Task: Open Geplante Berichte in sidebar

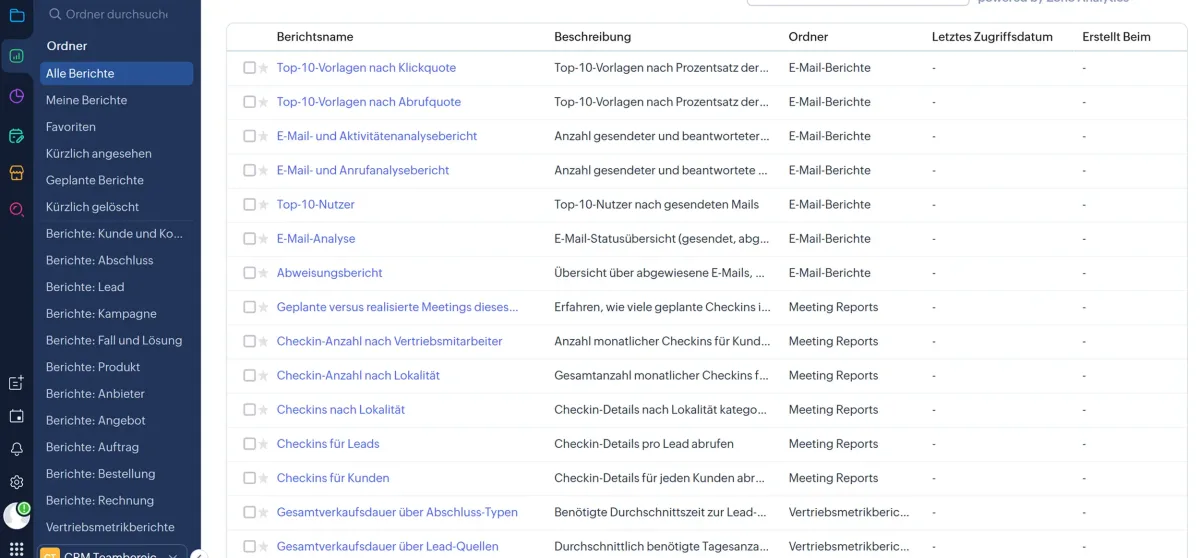Action: tap(95, 180)
